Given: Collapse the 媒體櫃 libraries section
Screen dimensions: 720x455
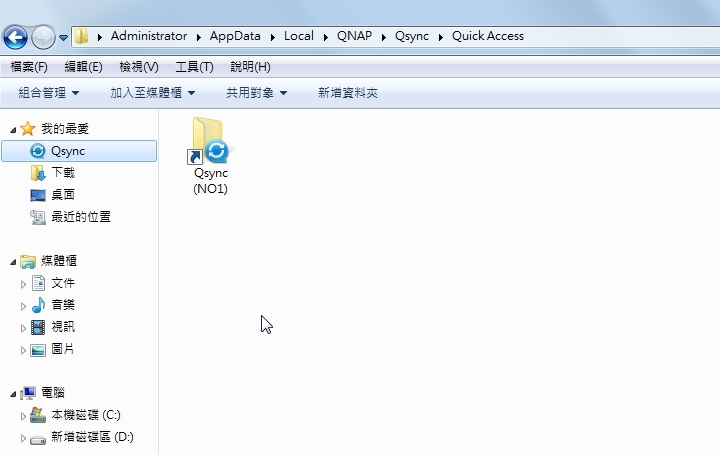Looking at the screenshot, I should point(13,262).
